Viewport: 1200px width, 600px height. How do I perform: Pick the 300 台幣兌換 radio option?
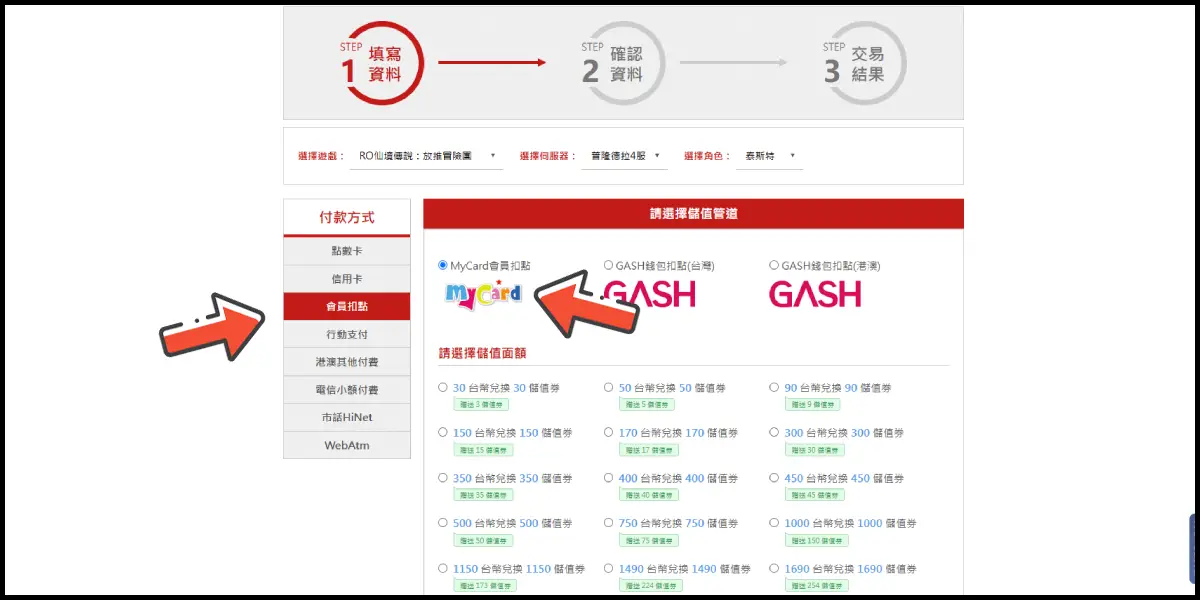[774, 432]
